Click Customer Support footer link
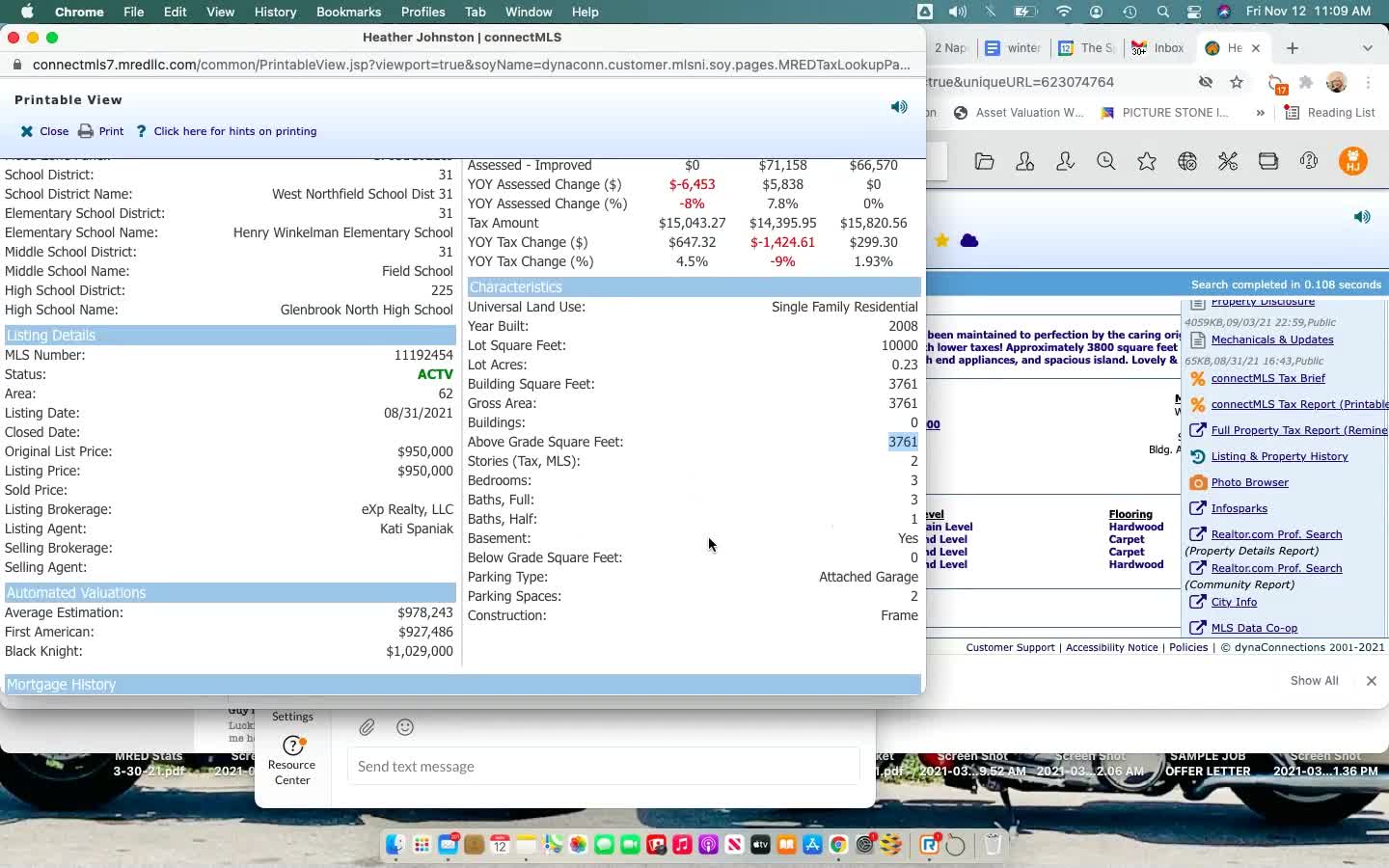1389x868 pixels. point(1010,647)
